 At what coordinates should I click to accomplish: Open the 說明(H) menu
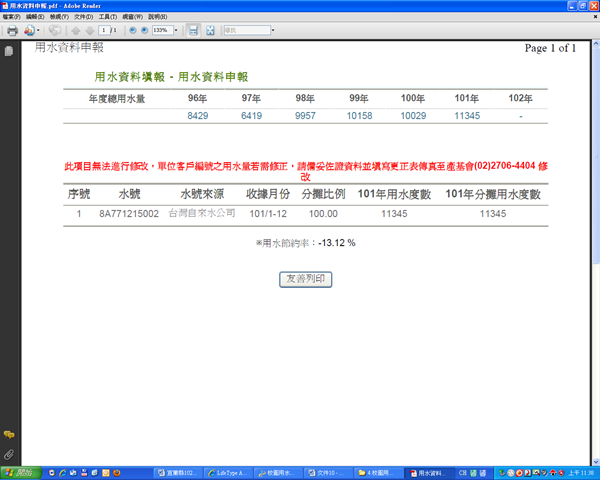158,17
